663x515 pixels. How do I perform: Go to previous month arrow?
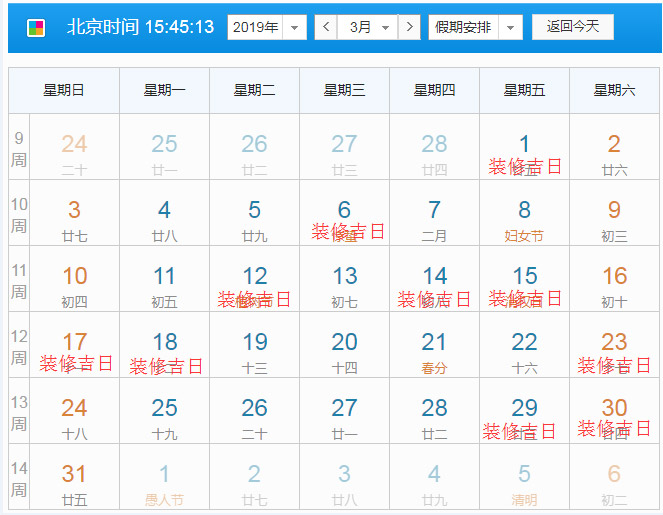325,27
